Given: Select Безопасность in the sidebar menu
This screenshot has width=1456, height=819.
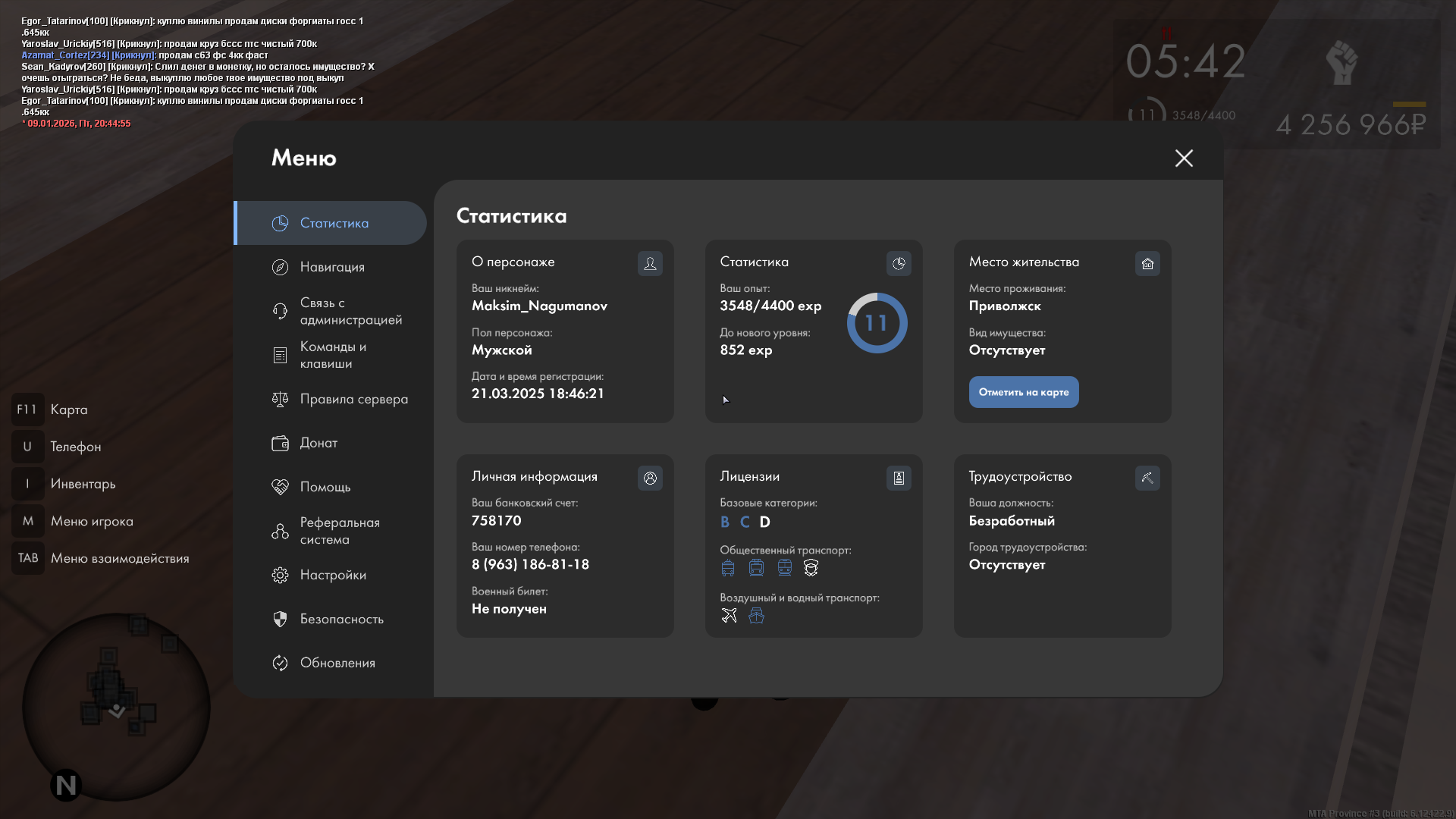Looking at the screenshot, I should tap(341, 619).
